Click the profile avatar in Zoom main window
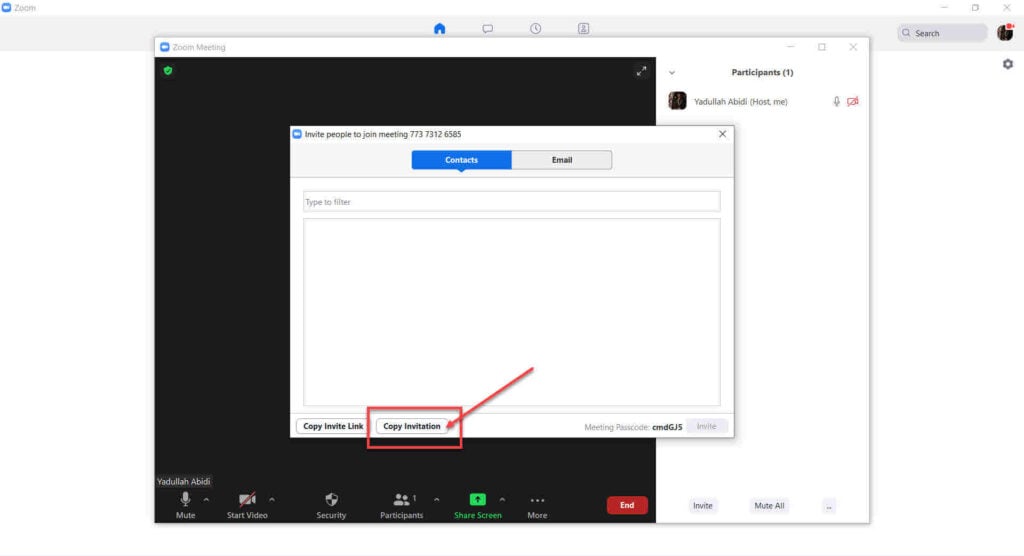1024x556 pixels. (1005, 32)
